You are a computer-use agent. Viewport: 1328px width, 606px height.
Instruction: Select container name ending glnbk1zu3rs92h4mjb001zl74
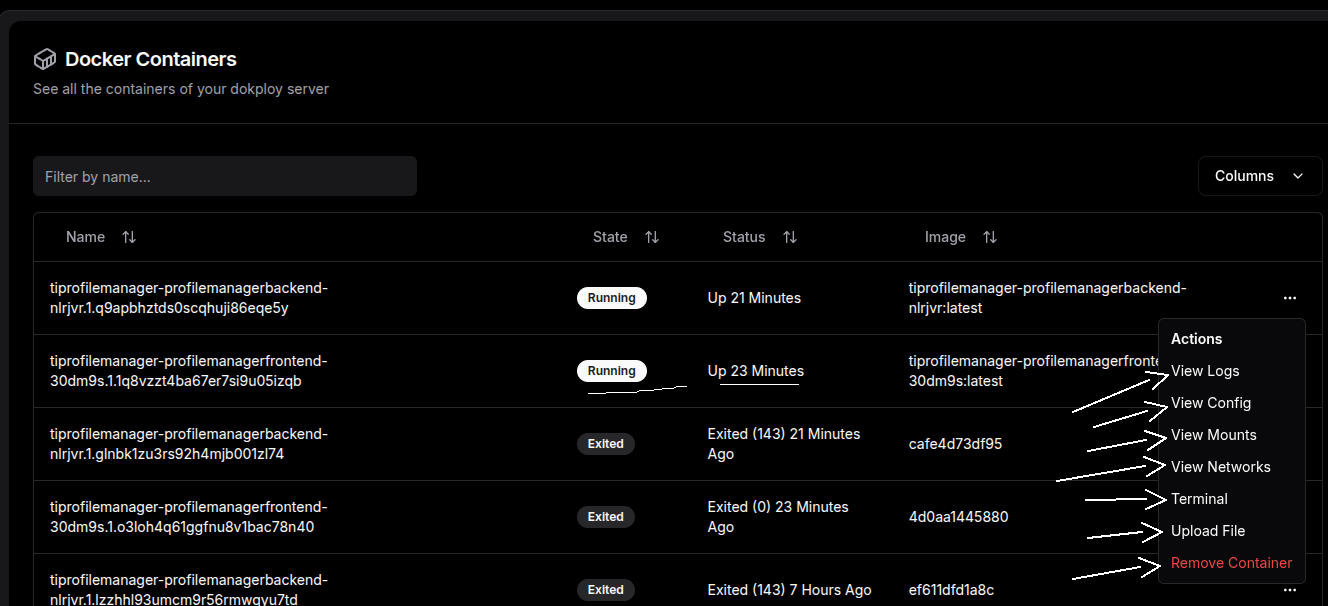[189, 444]
